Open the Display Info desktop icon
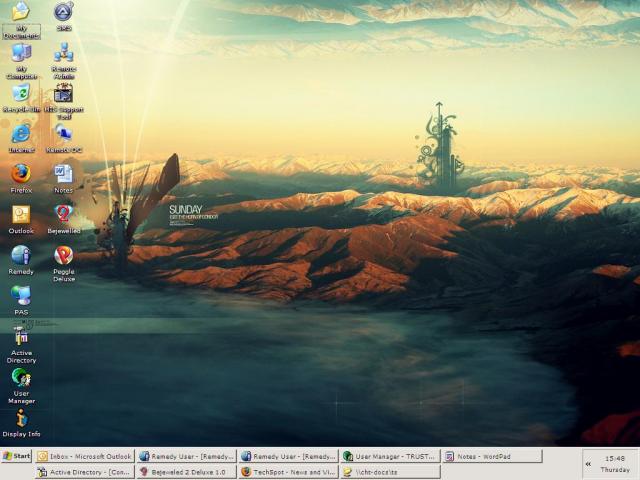 tap(21, 423)
